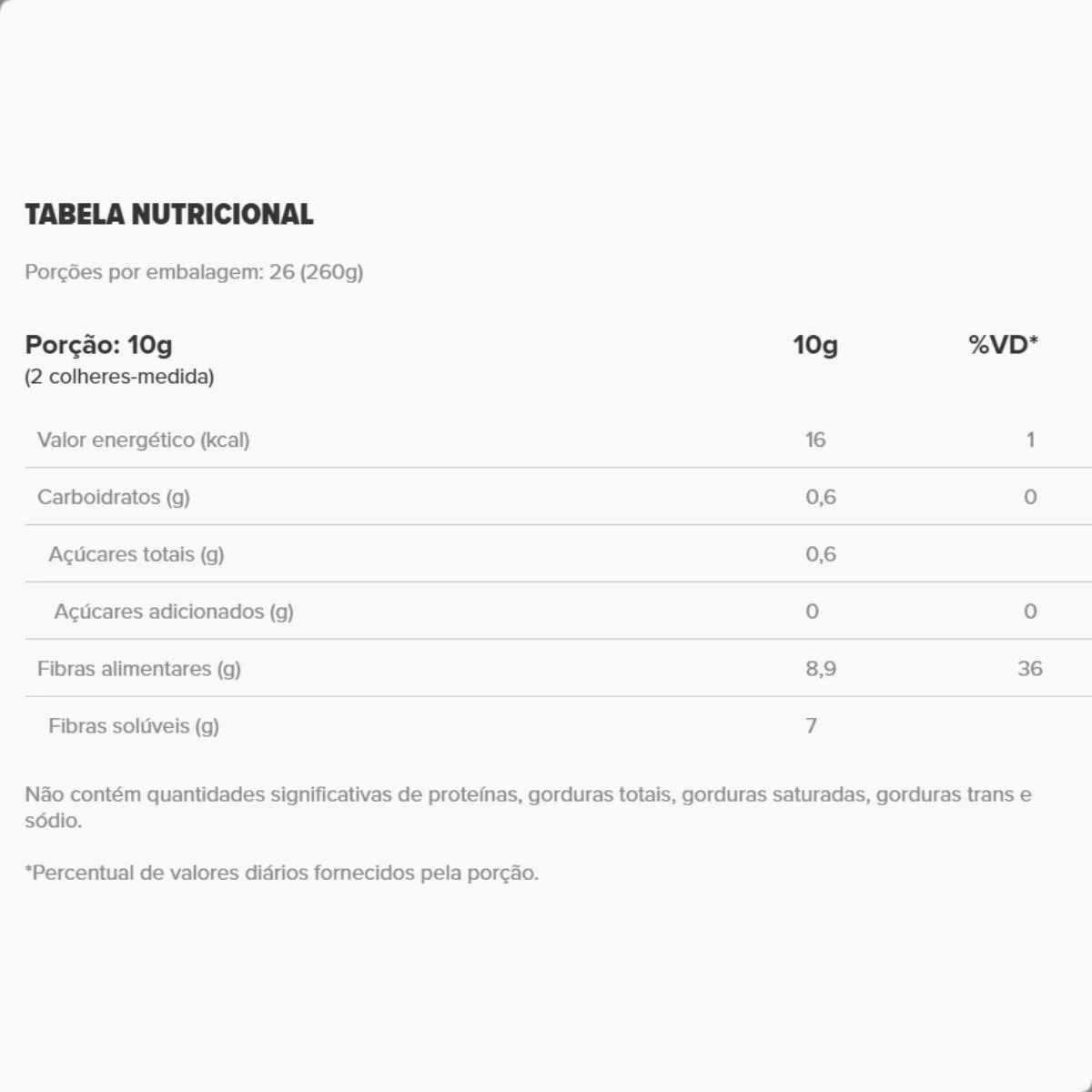Image resolution: width=1092 pixels, height=1092 pixels.
Task: Select the Fibras alimentares (g) label
Action: (138, 669)
